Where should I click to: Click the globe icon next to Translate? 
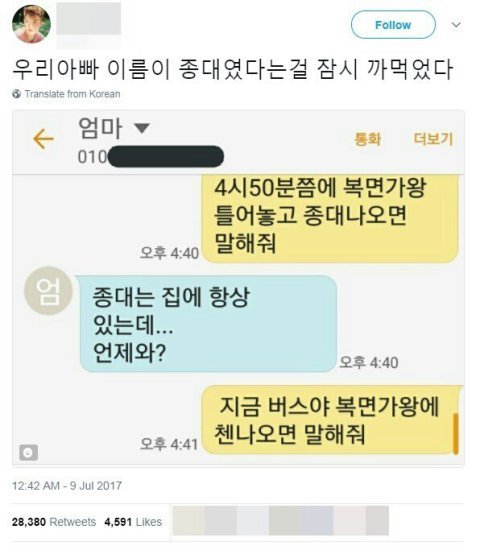(x=16, y=94)
